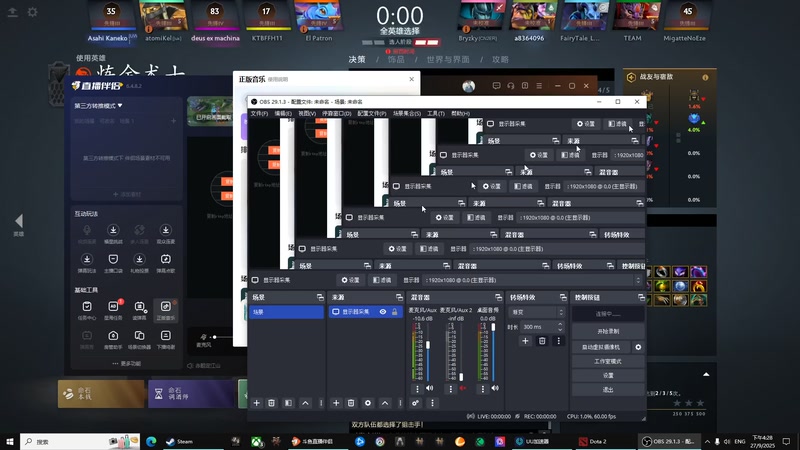Add a transition with plus icon

tap(526, 341)
